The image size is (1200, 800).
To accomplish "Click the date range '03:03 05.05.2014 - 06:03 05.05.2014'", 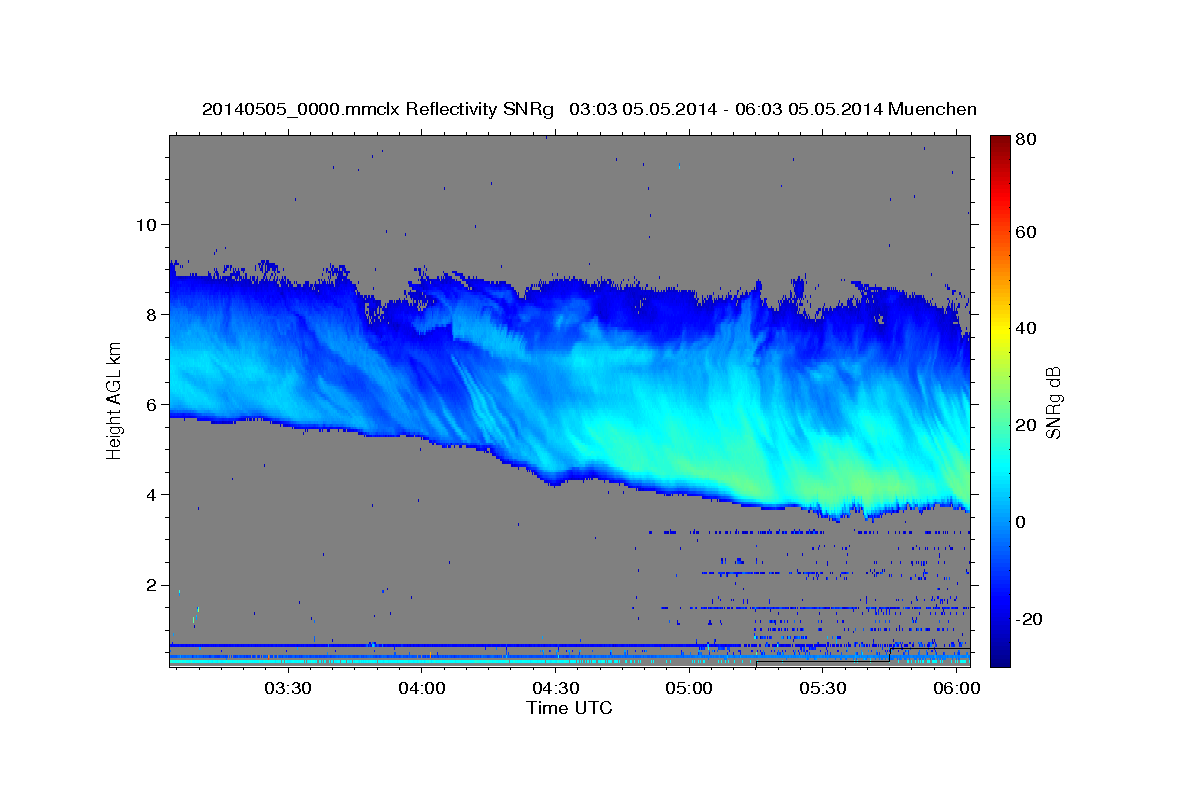I will 725,109.
